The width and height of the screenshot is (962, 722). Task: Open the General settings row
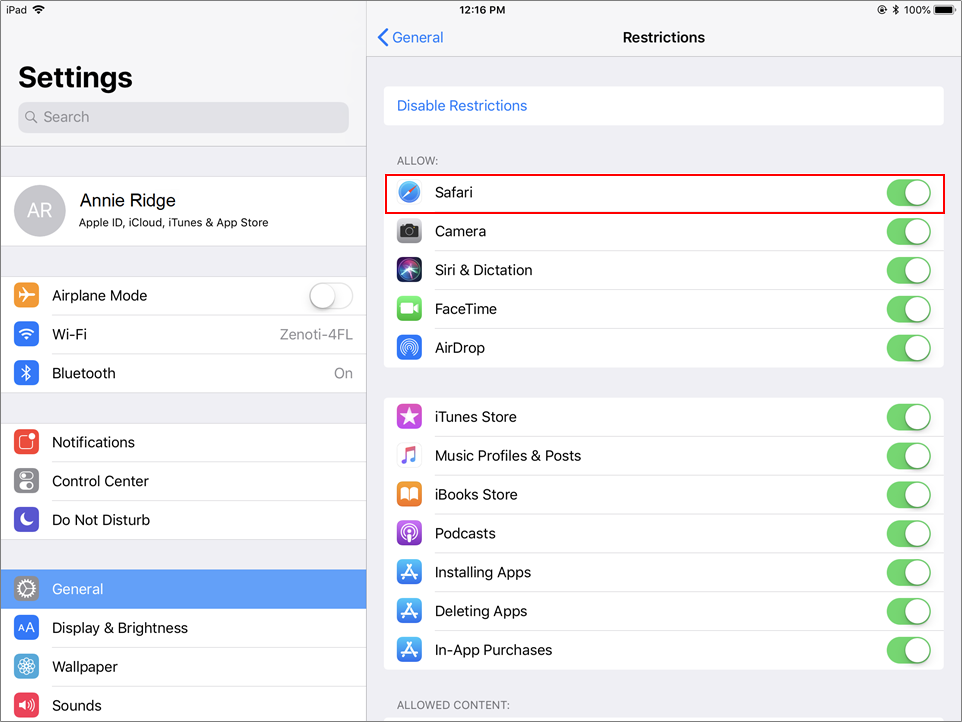pyautogui.click(x=183, y=589)
